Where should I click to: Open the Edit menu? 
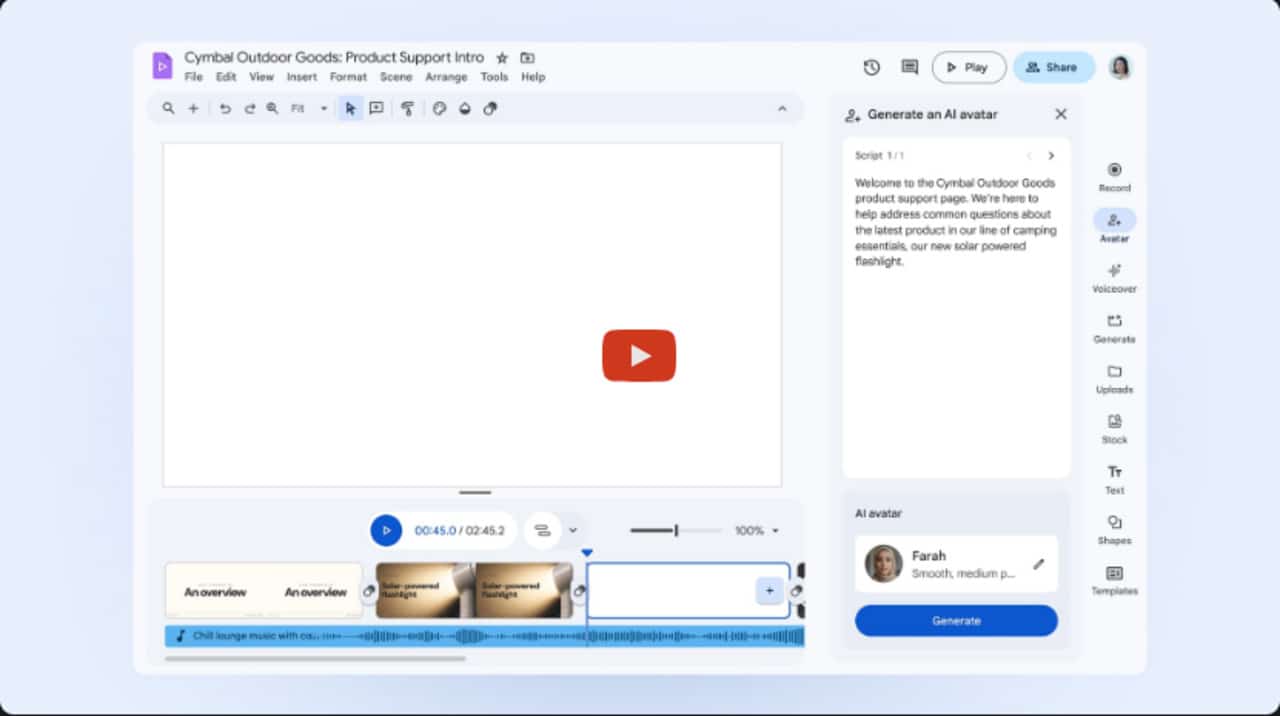coord(226,77)
